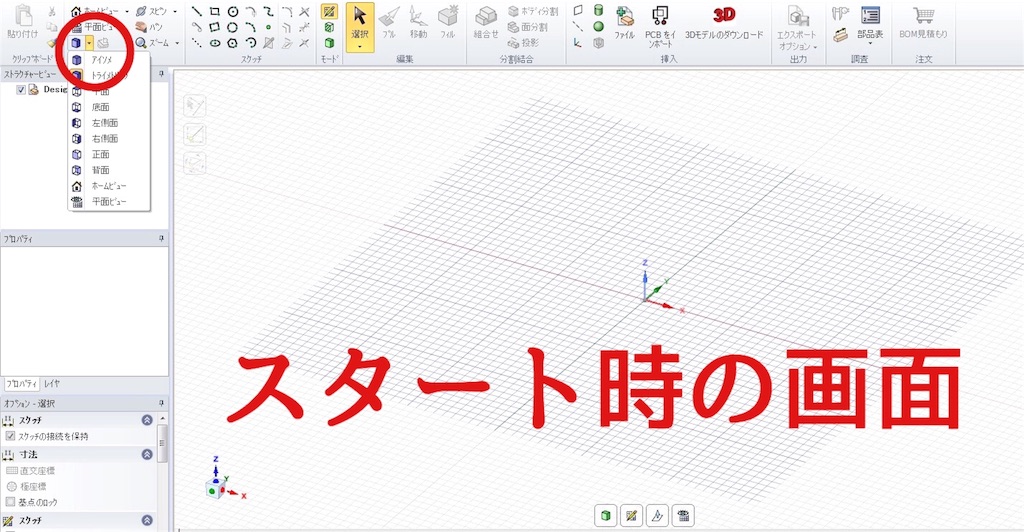
Task: Click the 組合せ combine tool
Action: [486, 22]
